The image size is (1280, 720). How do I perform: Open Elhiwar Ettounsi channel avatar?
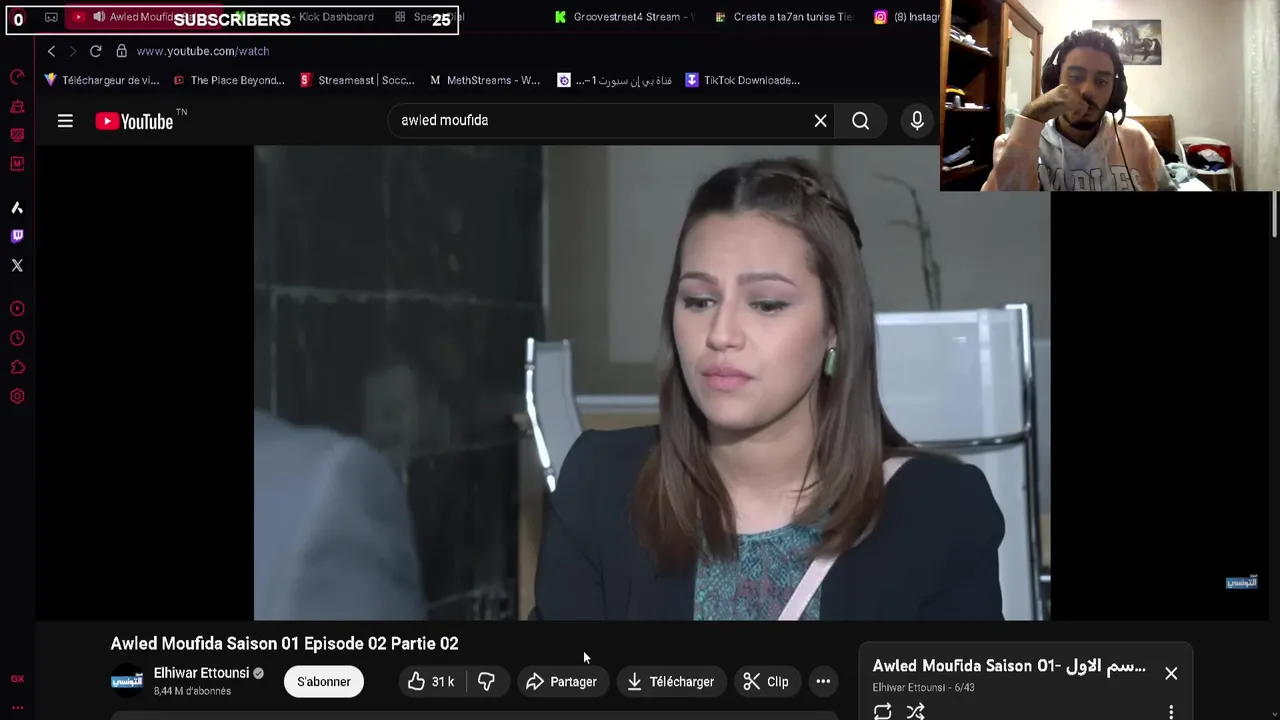point(127,681)
